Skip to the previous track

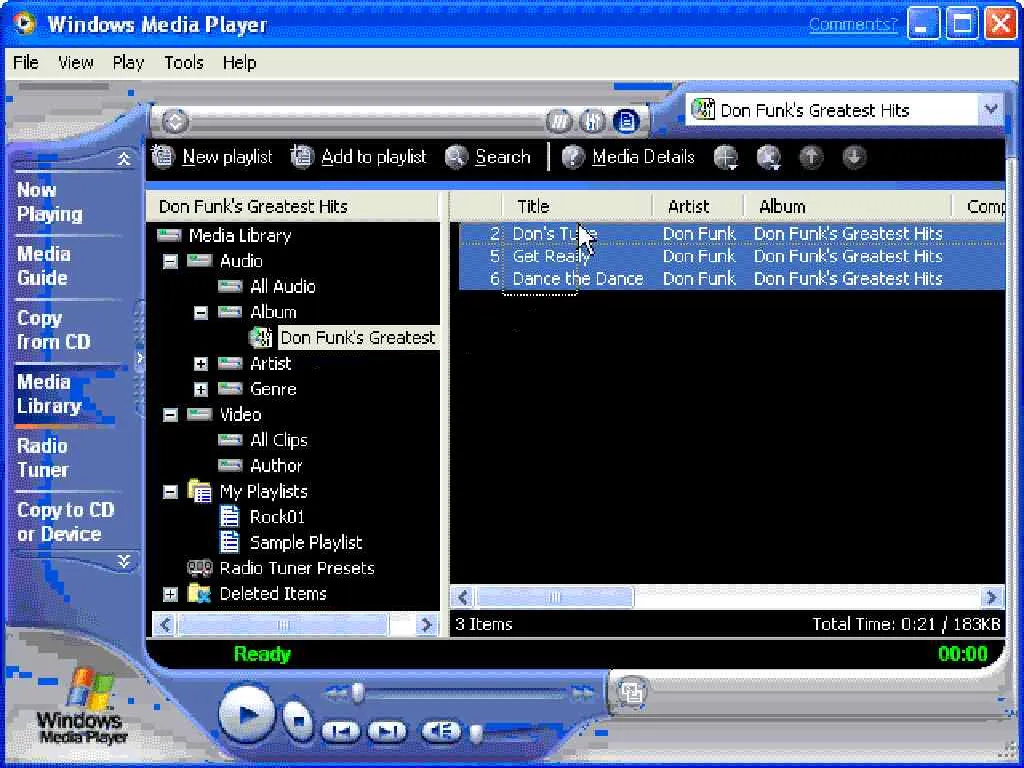(340, 731)
